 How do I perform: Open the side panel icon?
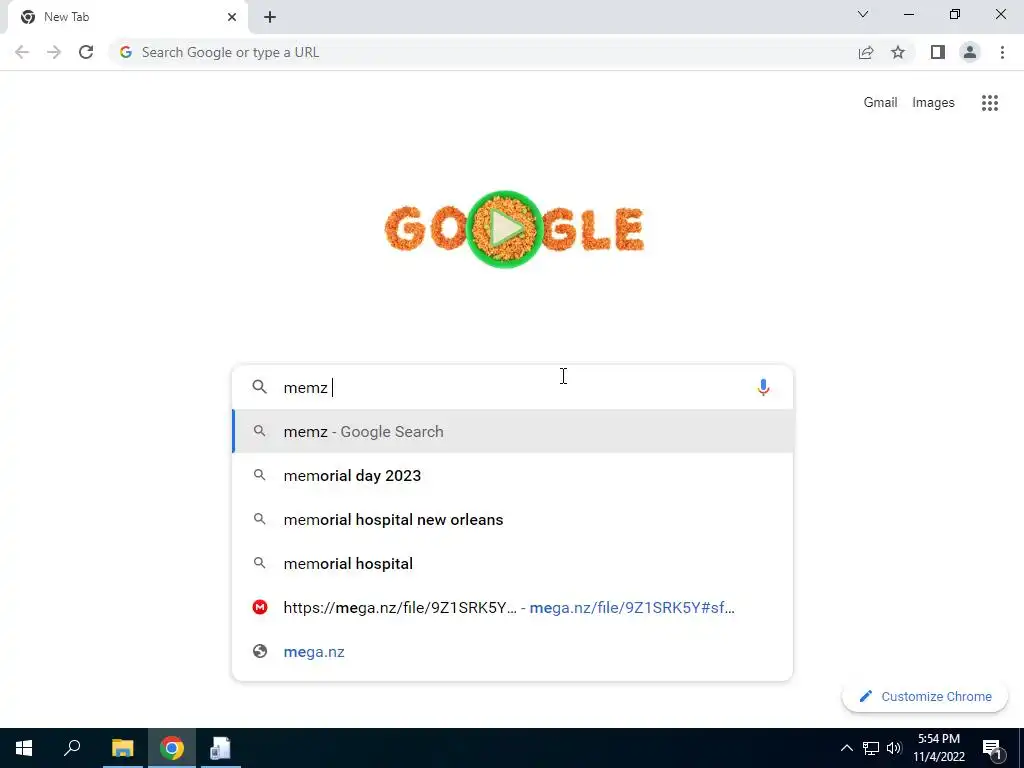click(938, 52)
